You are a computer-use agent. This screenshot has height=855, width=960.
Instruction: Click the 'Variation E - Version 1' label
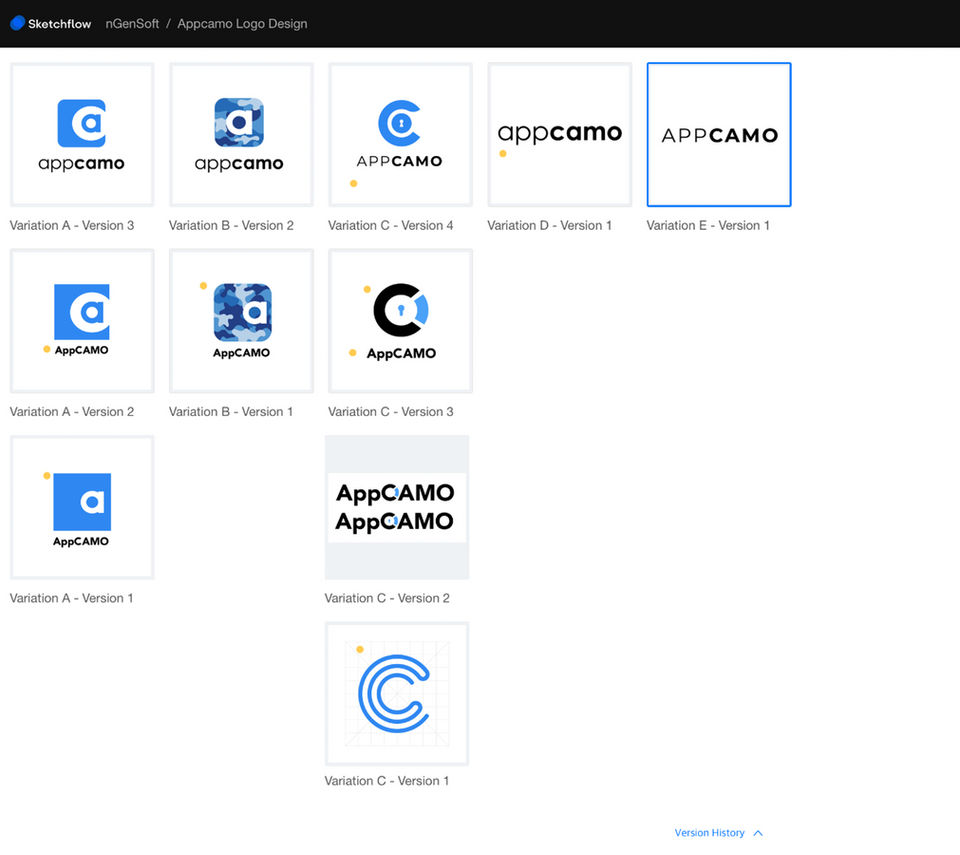click(708, 225)
